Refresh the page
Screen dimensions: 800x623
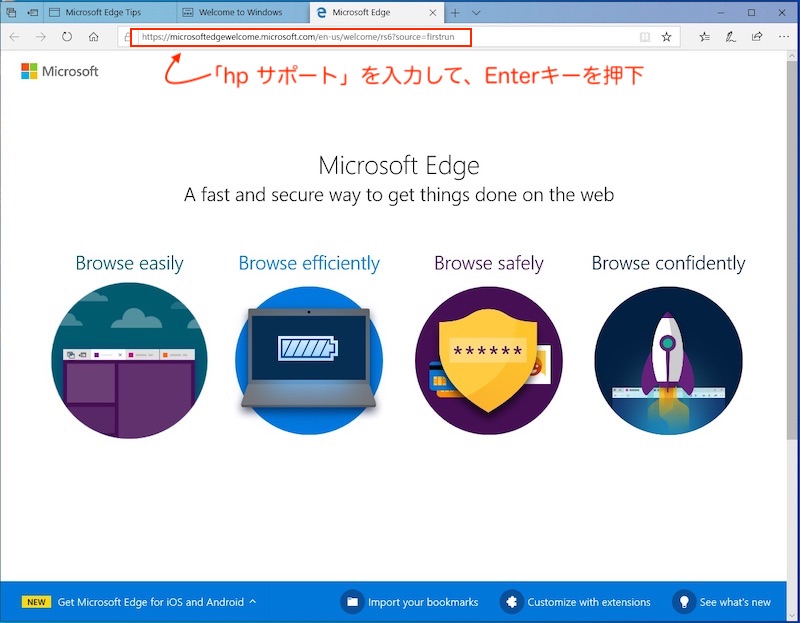pos(67,37)
